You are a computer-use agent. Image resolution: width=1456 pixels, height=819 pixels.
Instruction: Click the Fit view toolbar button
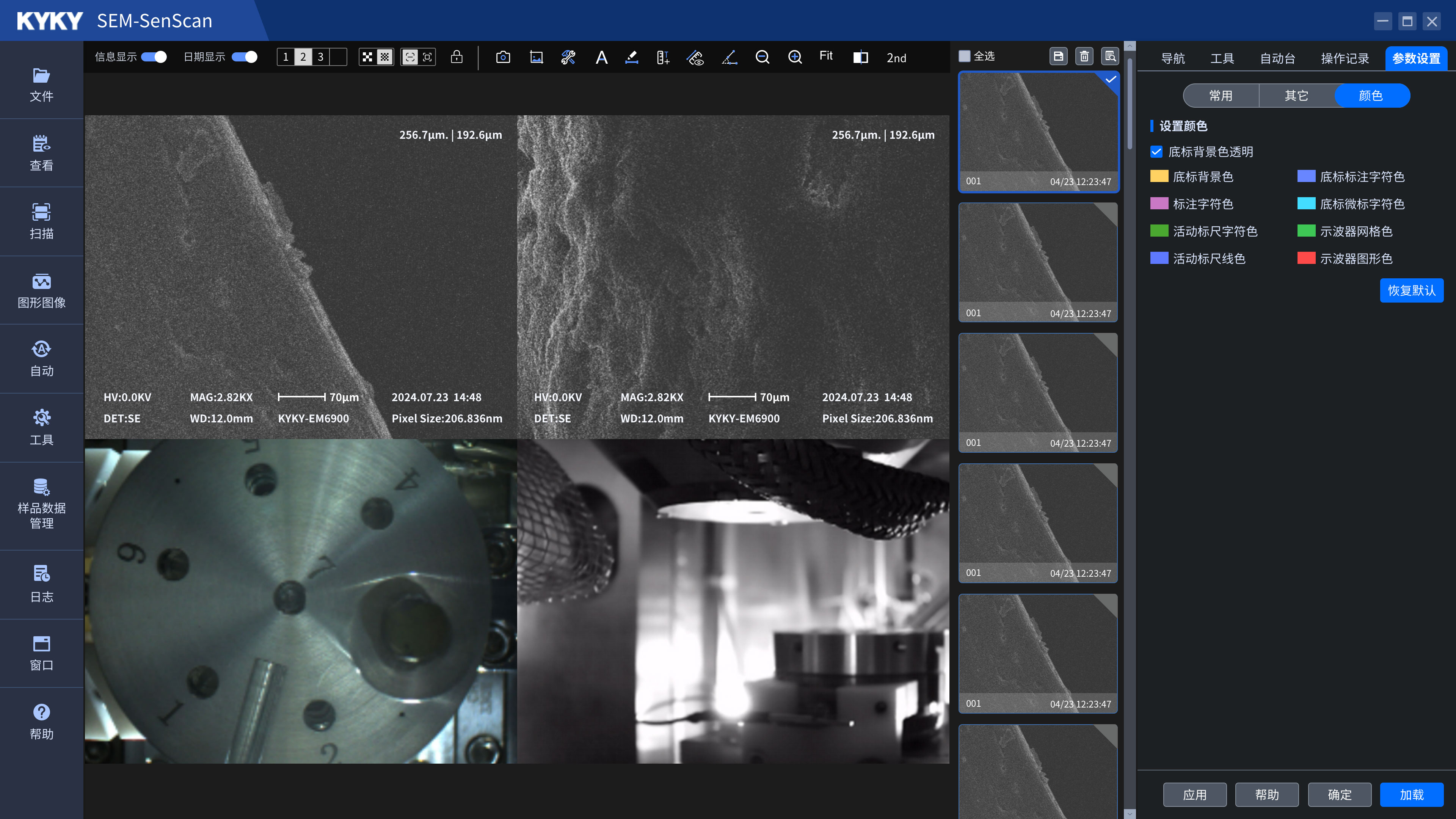tap(826, 56)
